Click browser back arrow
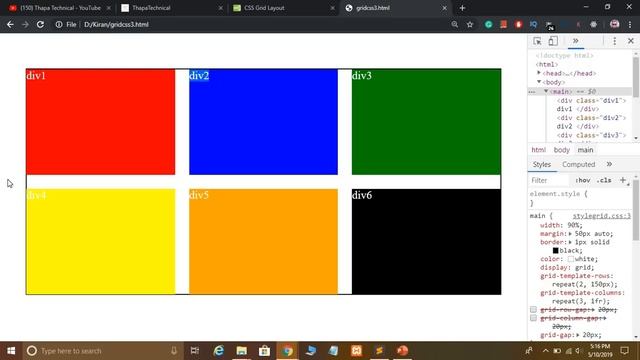The height and width of the screenshot is (360, 640). tap(10, 24)
